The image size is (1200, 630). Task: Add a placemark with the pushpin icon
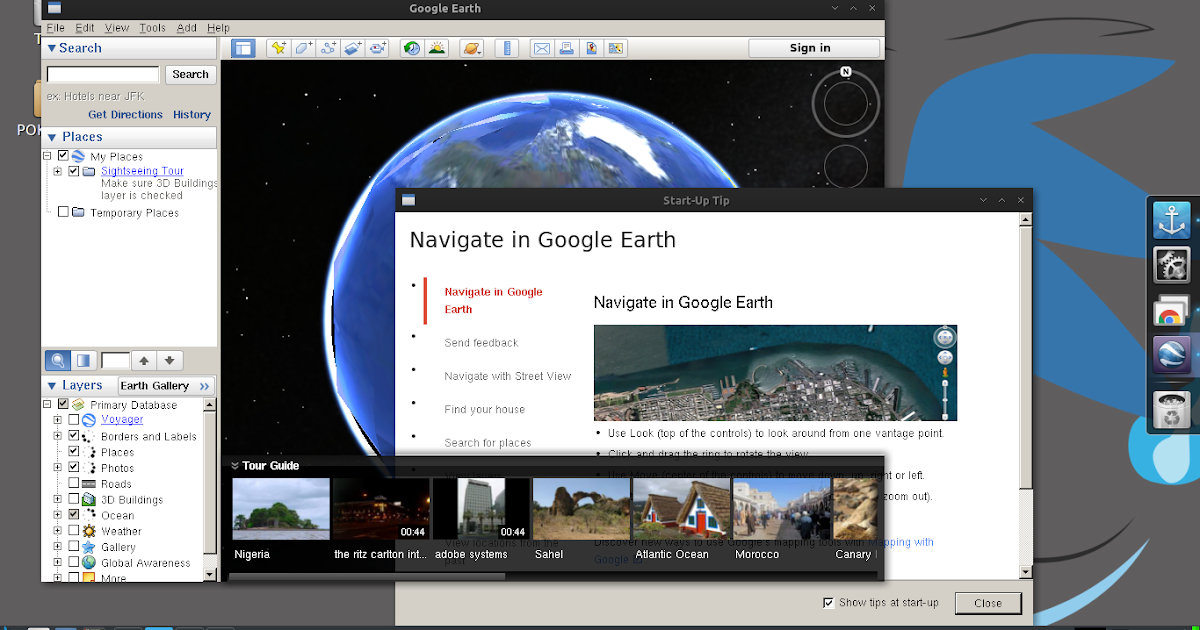279,48
